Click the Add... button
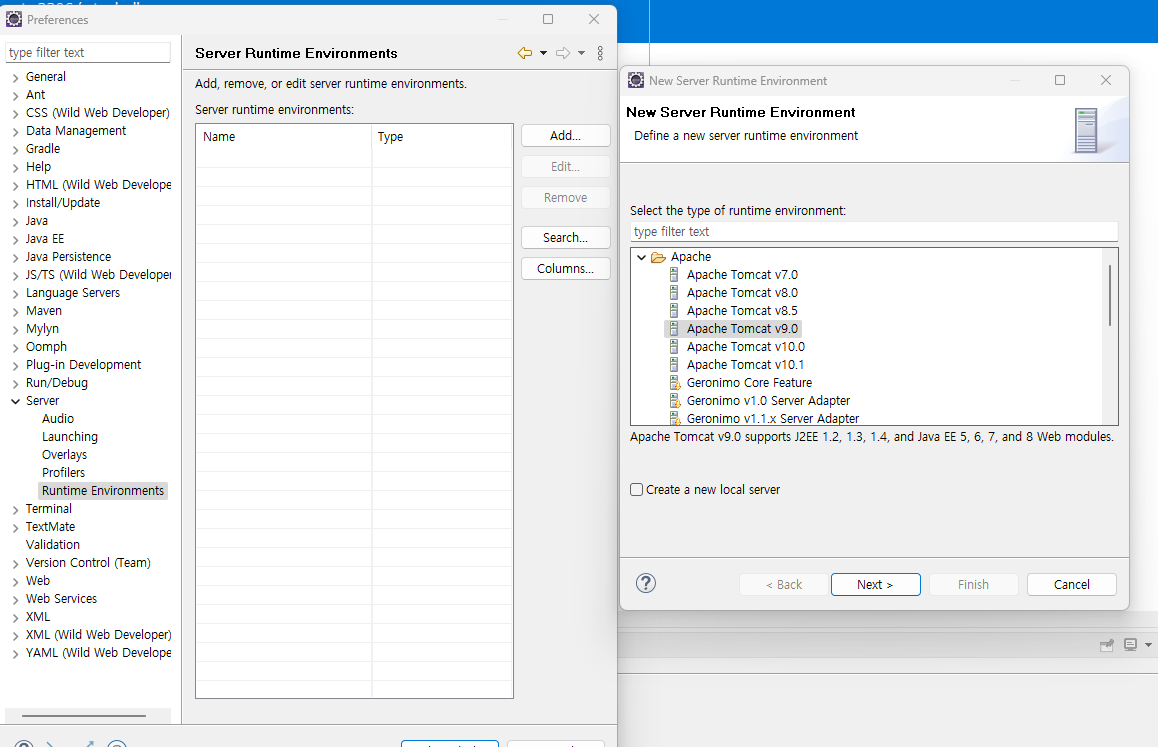 (x=565, y=136)
